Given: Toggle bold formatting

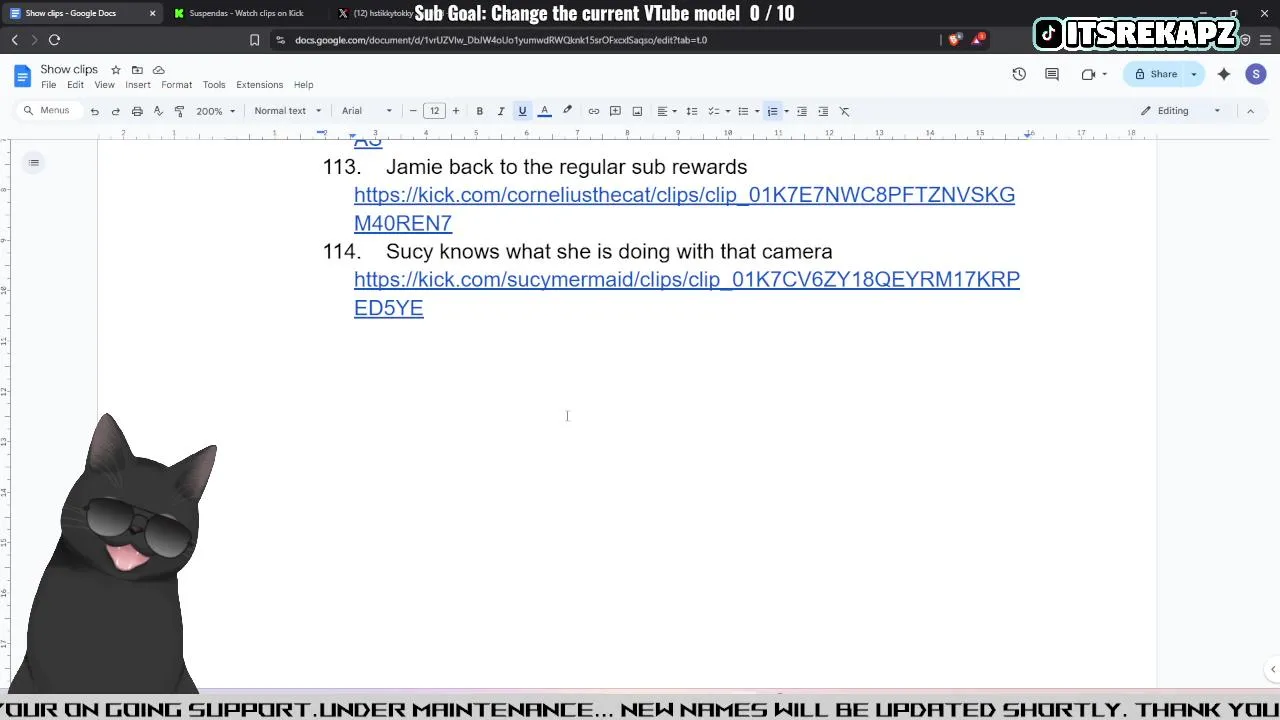Looking at the screenshot, I should 479,111.
